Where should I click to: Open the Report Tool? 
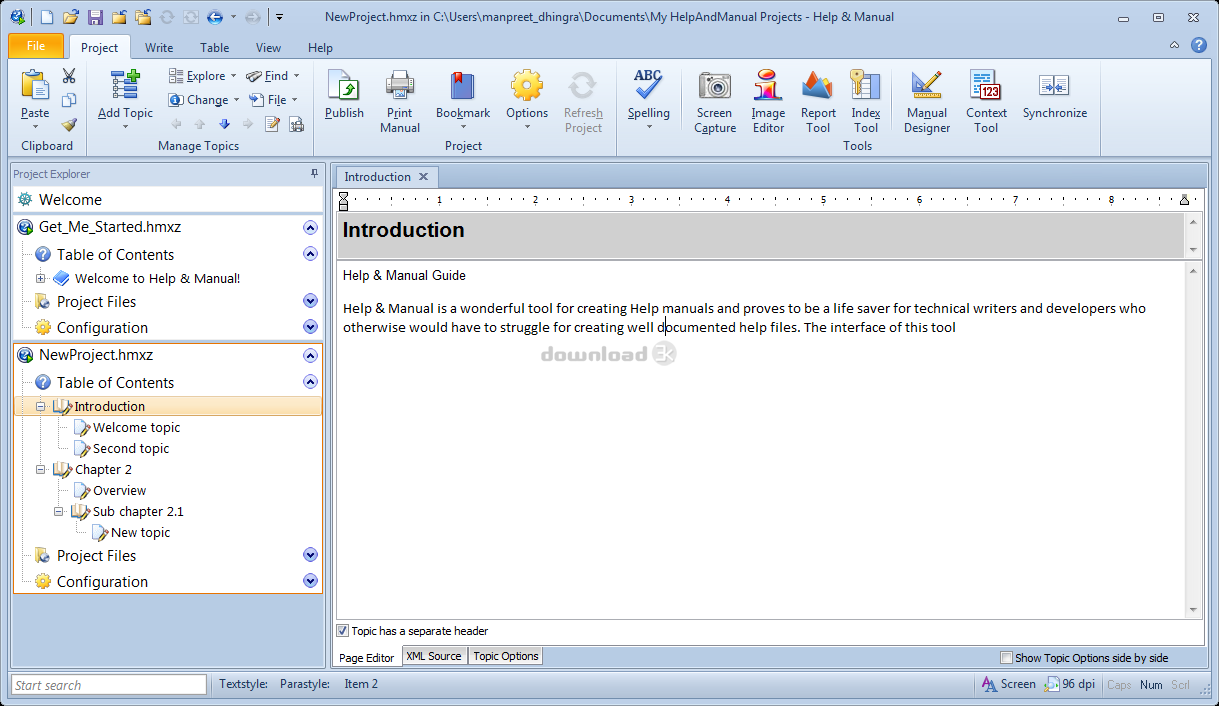click(x=818, y=101)
